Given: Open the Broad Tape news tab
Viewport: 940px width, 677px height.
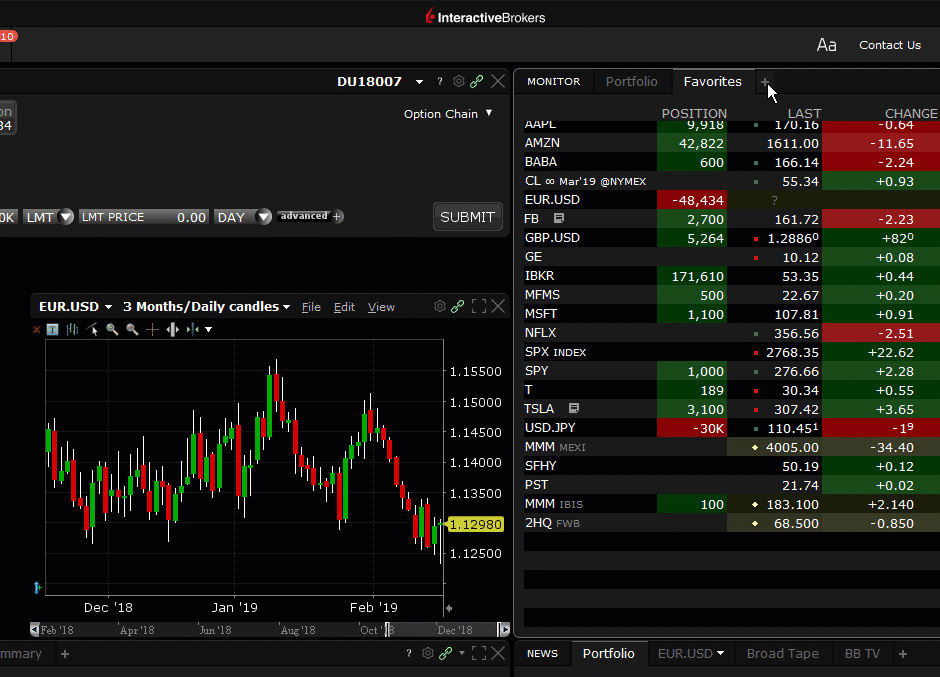Looking at the screenshot, I should [782, 654].
